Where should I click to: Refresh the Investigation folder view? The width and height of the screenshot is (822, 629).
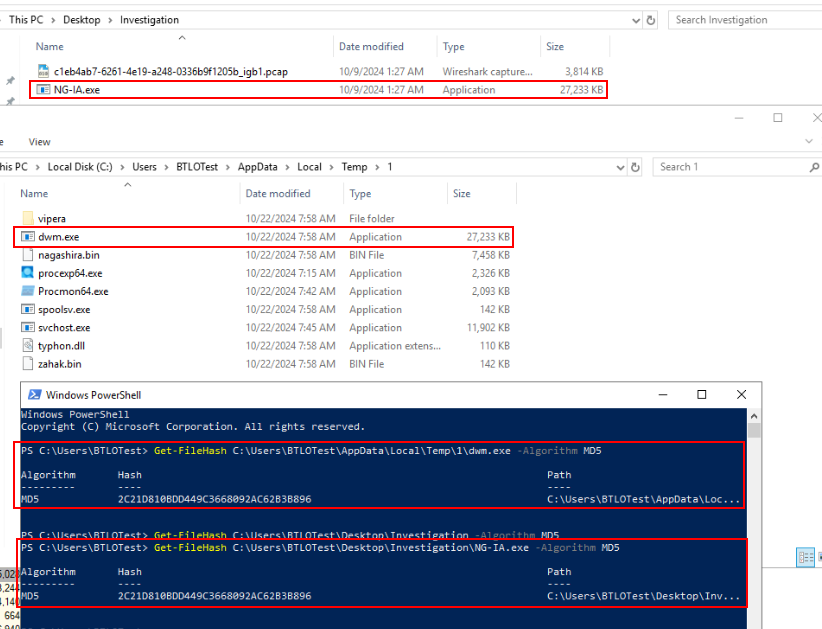coord(651,20)
